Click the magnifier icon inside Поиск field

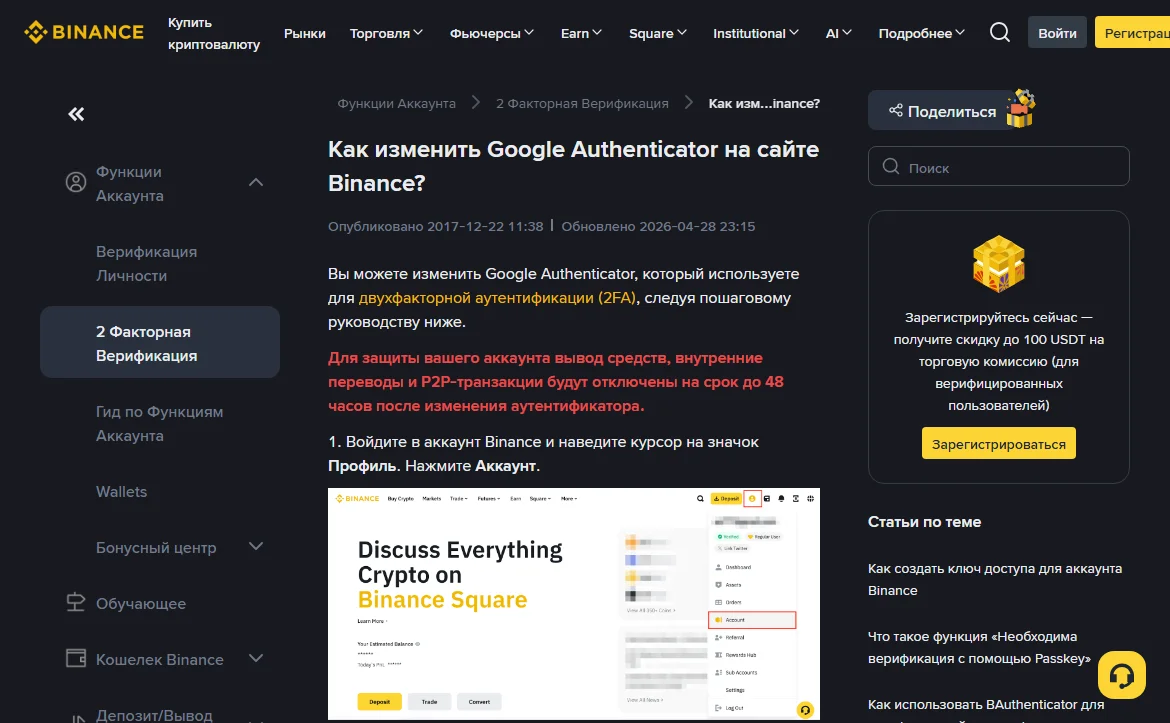tap(890, 166)
